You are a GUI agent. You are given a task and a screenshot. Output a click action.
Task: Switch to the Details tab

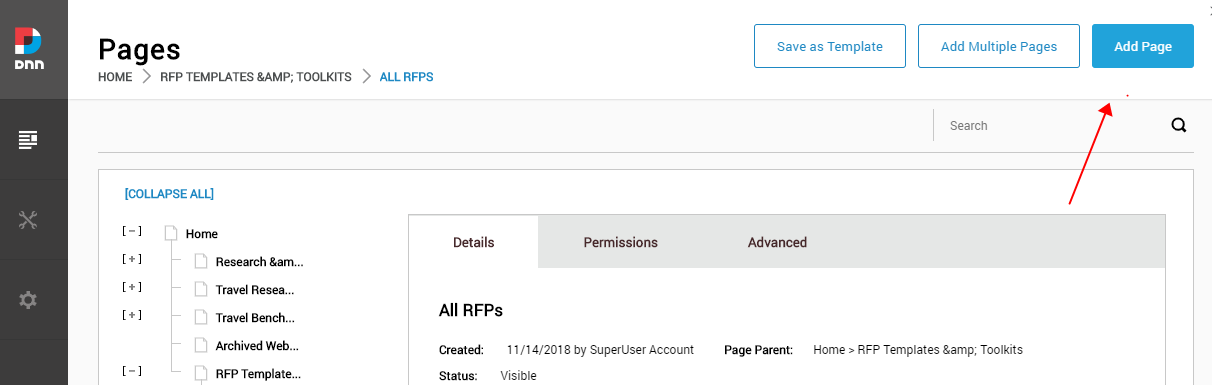[x=474, y=242]
